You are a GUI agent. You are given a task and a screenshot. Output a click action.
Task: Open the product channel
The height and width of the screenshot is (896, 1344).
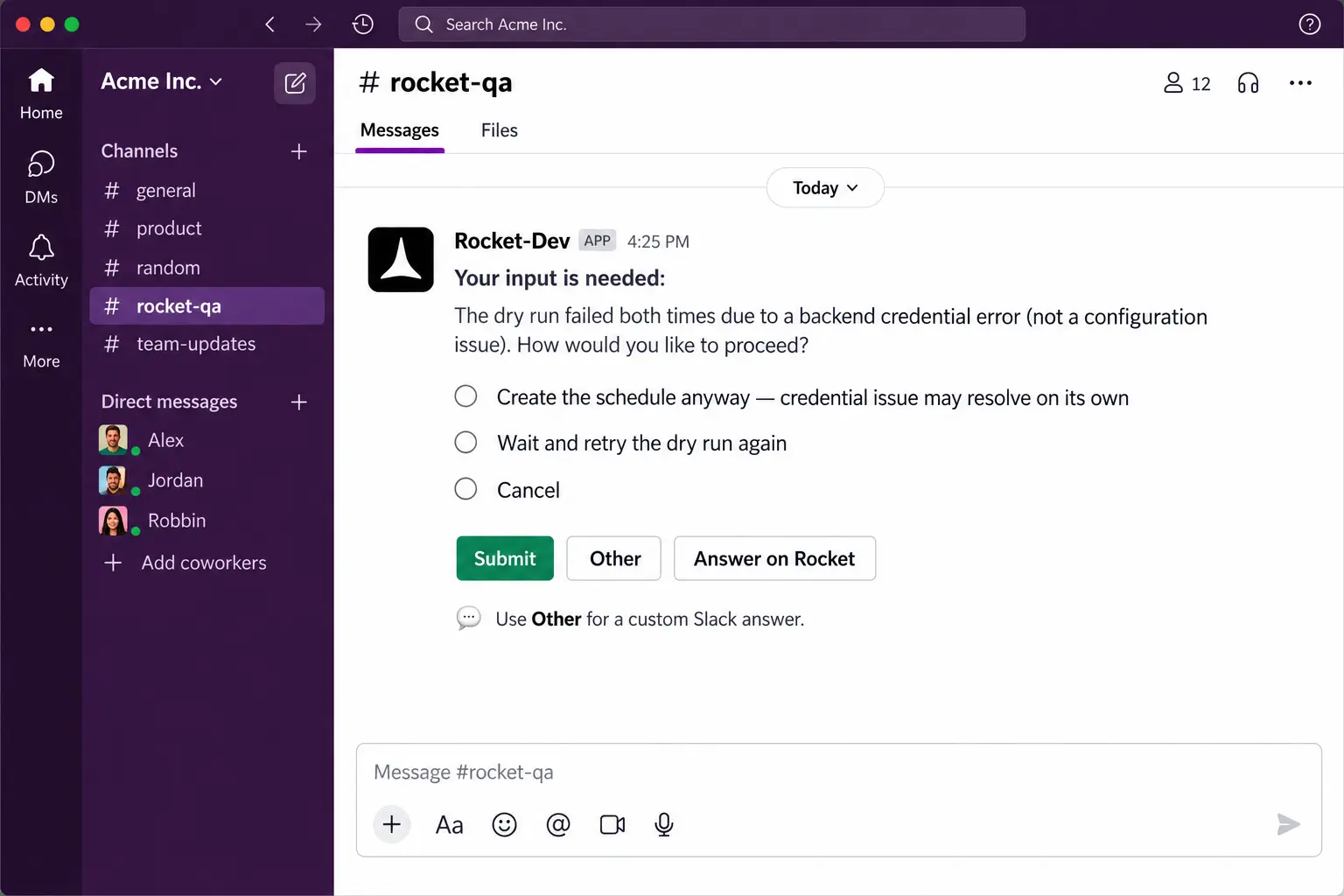[206, 228]
